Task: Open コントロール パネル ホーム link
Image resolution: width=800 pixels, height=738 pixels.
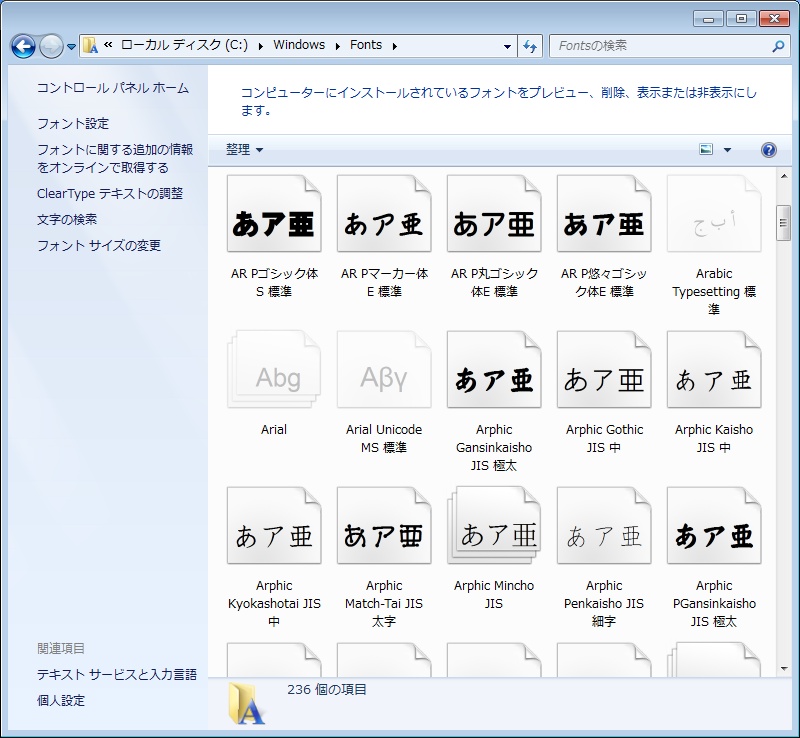Action: coord(113,88)
